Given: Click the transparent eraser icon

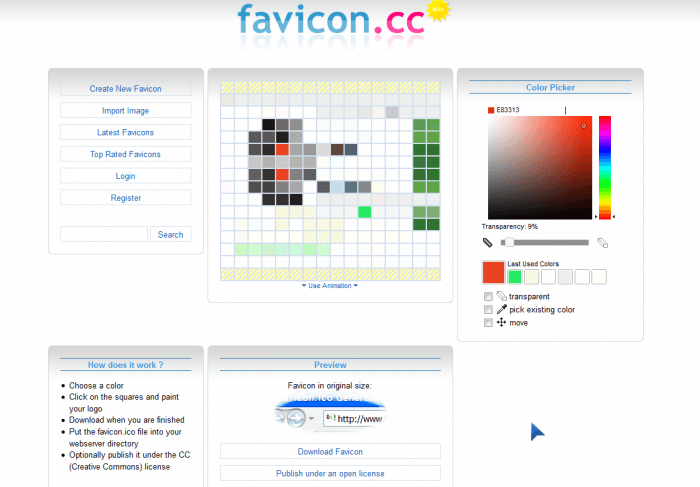Looking at the screenshot, I should click(501, 296).
